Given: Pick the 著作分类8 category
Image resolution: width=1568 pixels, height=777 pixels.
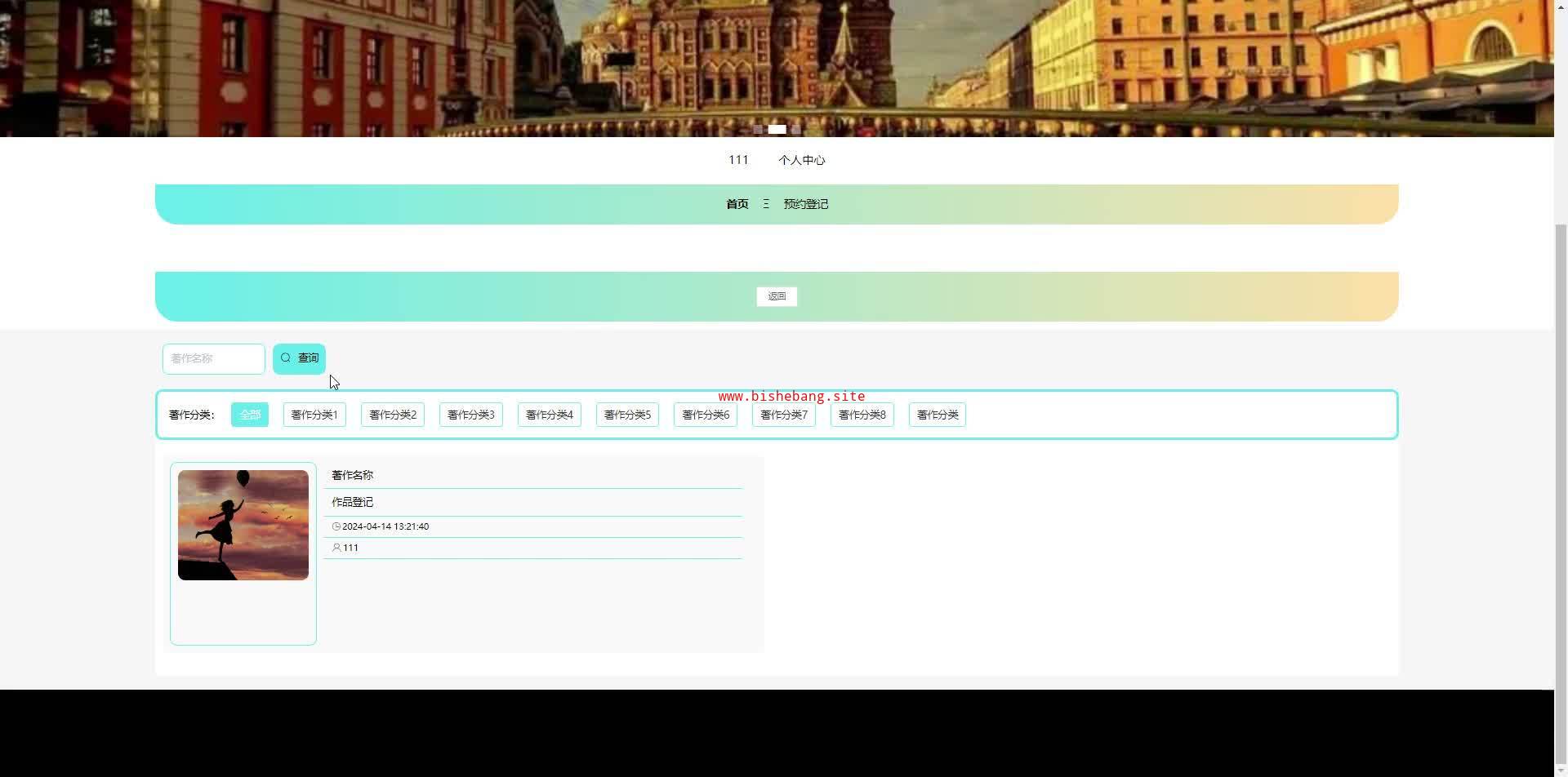Looking at the screenshot, I should [x=862, y=415].
